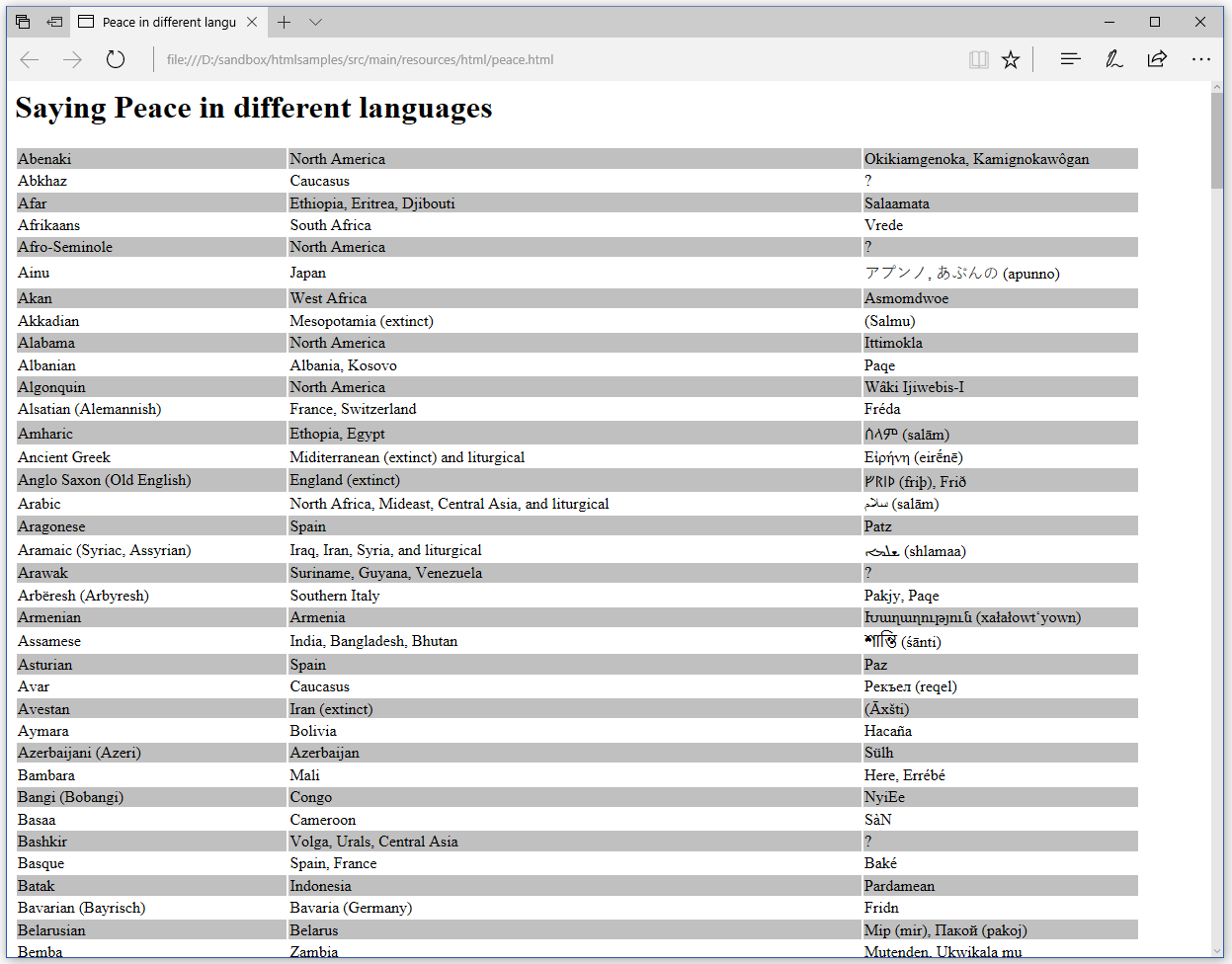Click the Arbëresh (Arbyresh) cell
Image resolution: width=1232 pixels, height=964 pixels.
(x=151, y=596)
